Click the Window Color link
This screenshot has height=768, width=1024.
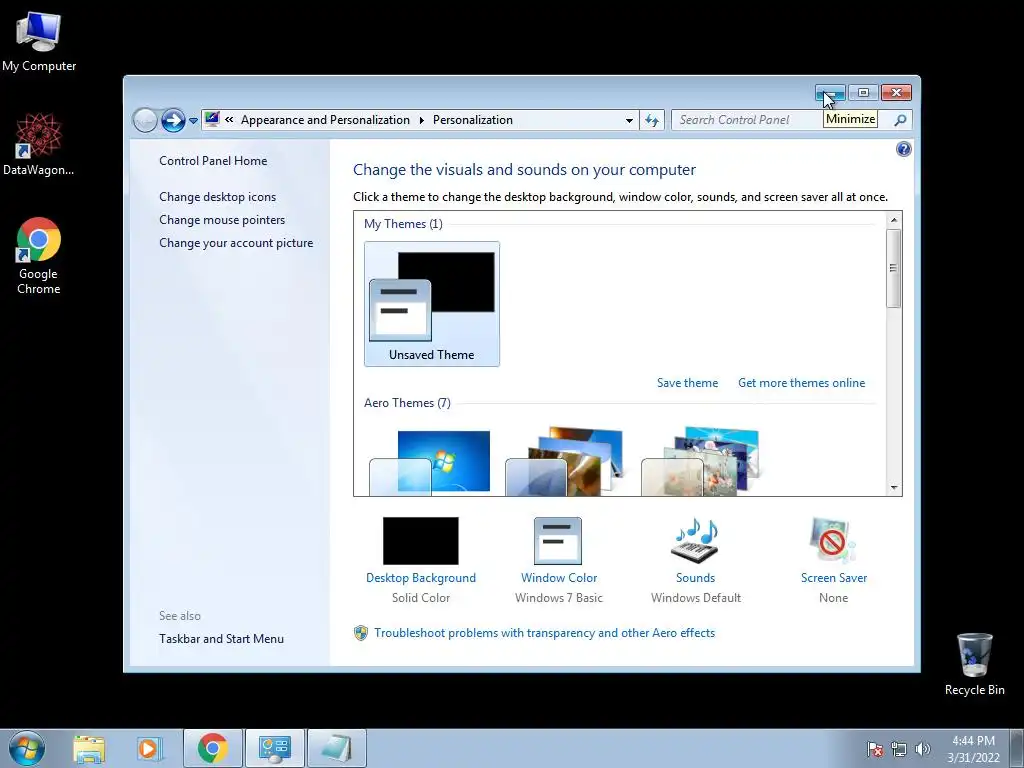tap(559, 577)
